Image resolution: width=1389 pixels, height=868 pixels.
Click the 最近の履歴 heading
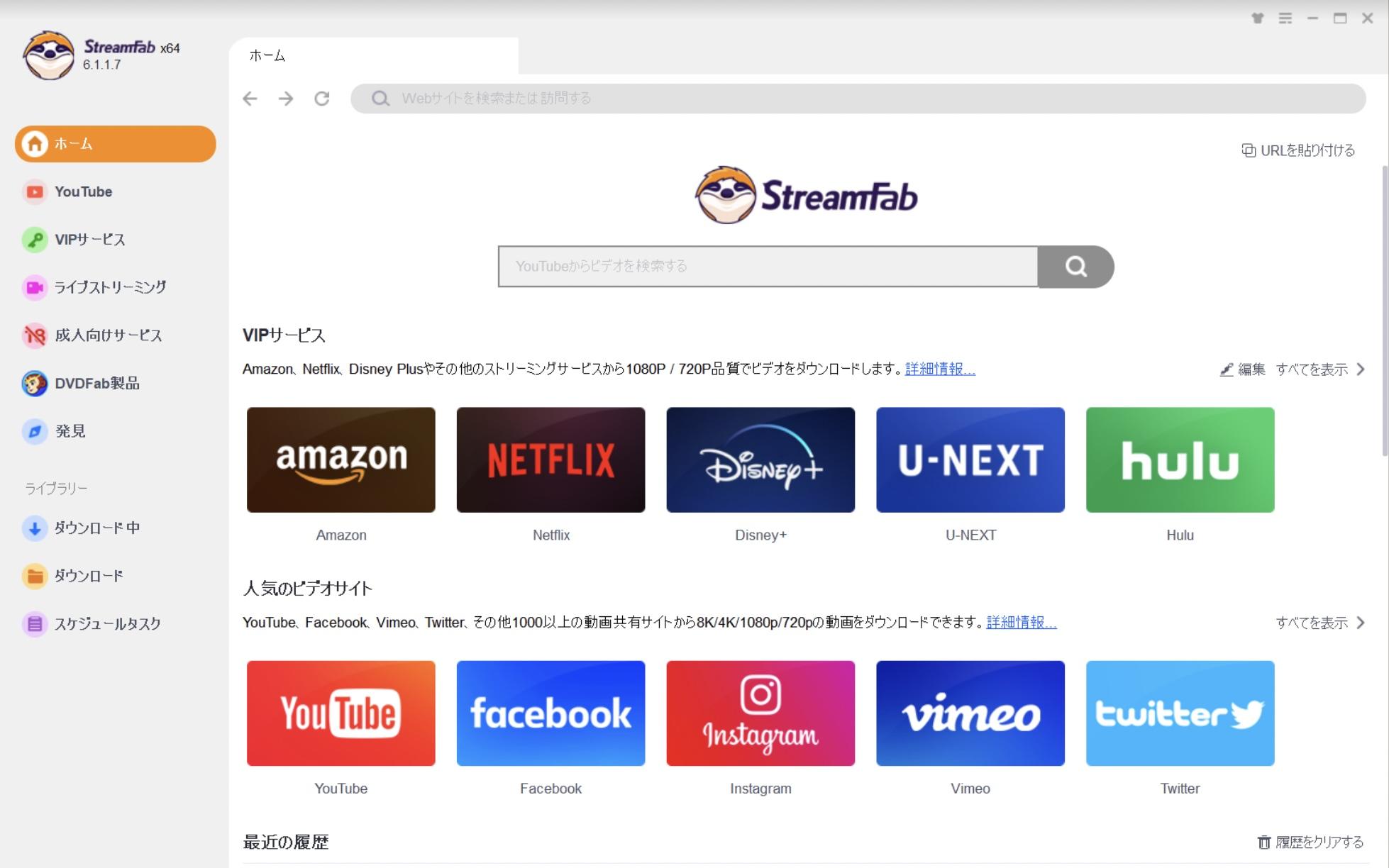click(286, 842)
